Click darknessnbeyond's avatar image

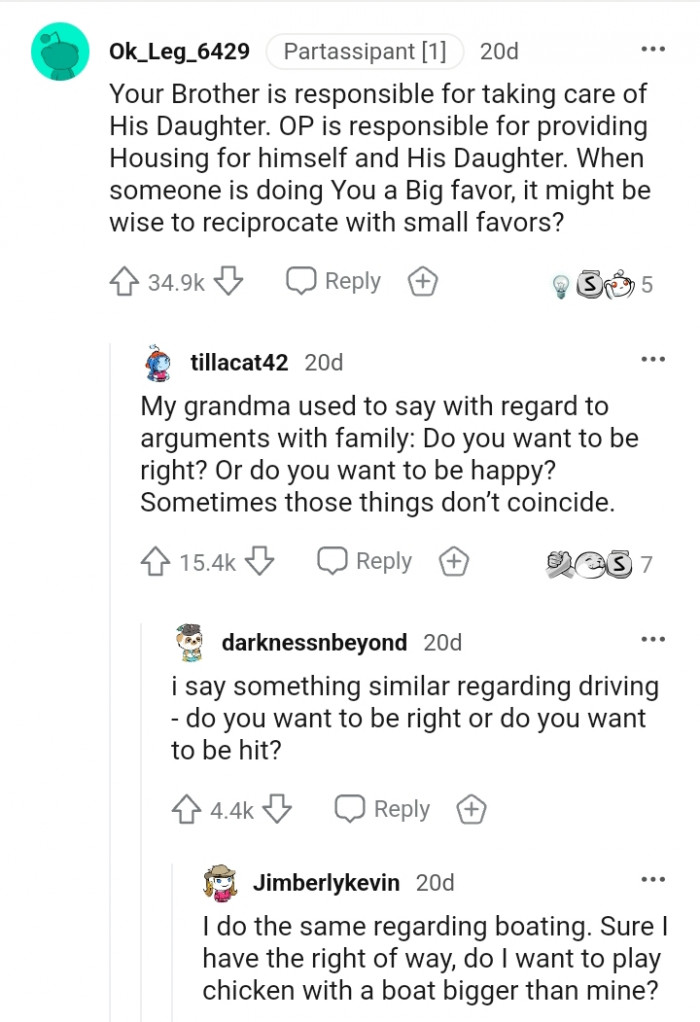click(x=189, y=642)
